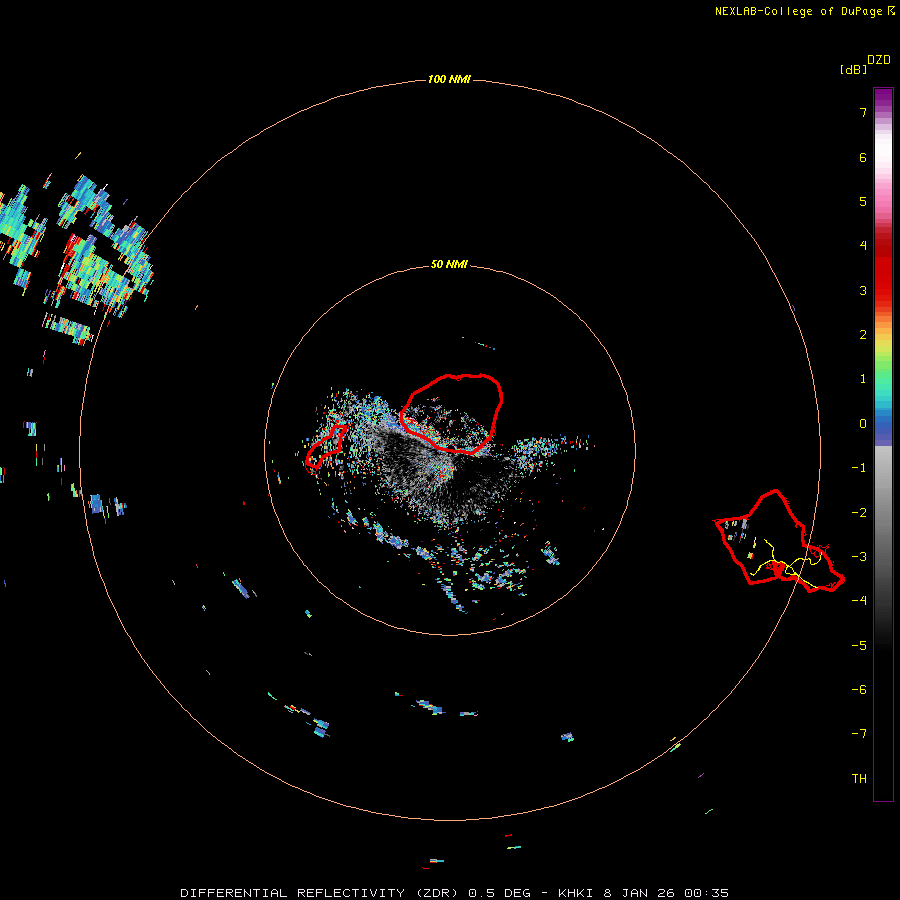The height and width of the screenshot is (900, 900).
Task: Click the small red island outline west of center
Action: click(326, 447)
